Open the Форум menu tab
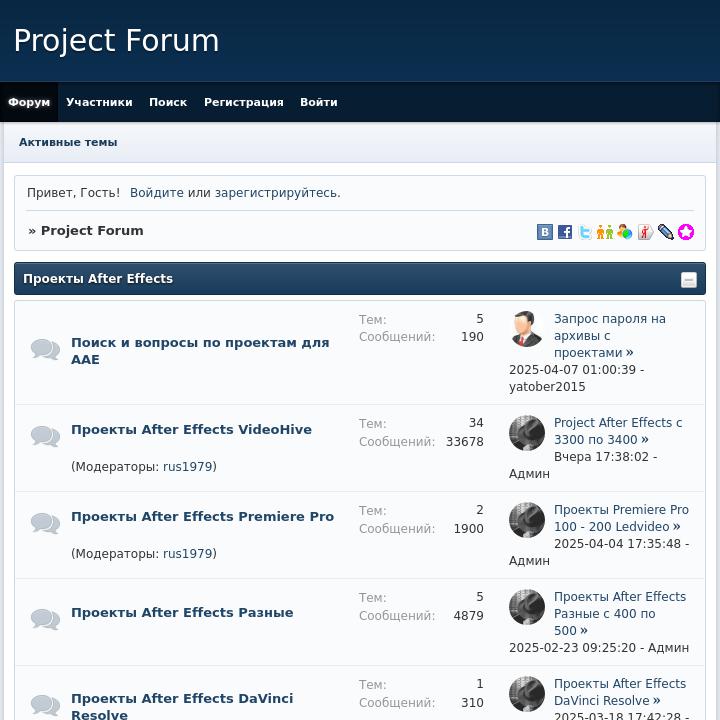720x720 pixels. coord(29,102)
